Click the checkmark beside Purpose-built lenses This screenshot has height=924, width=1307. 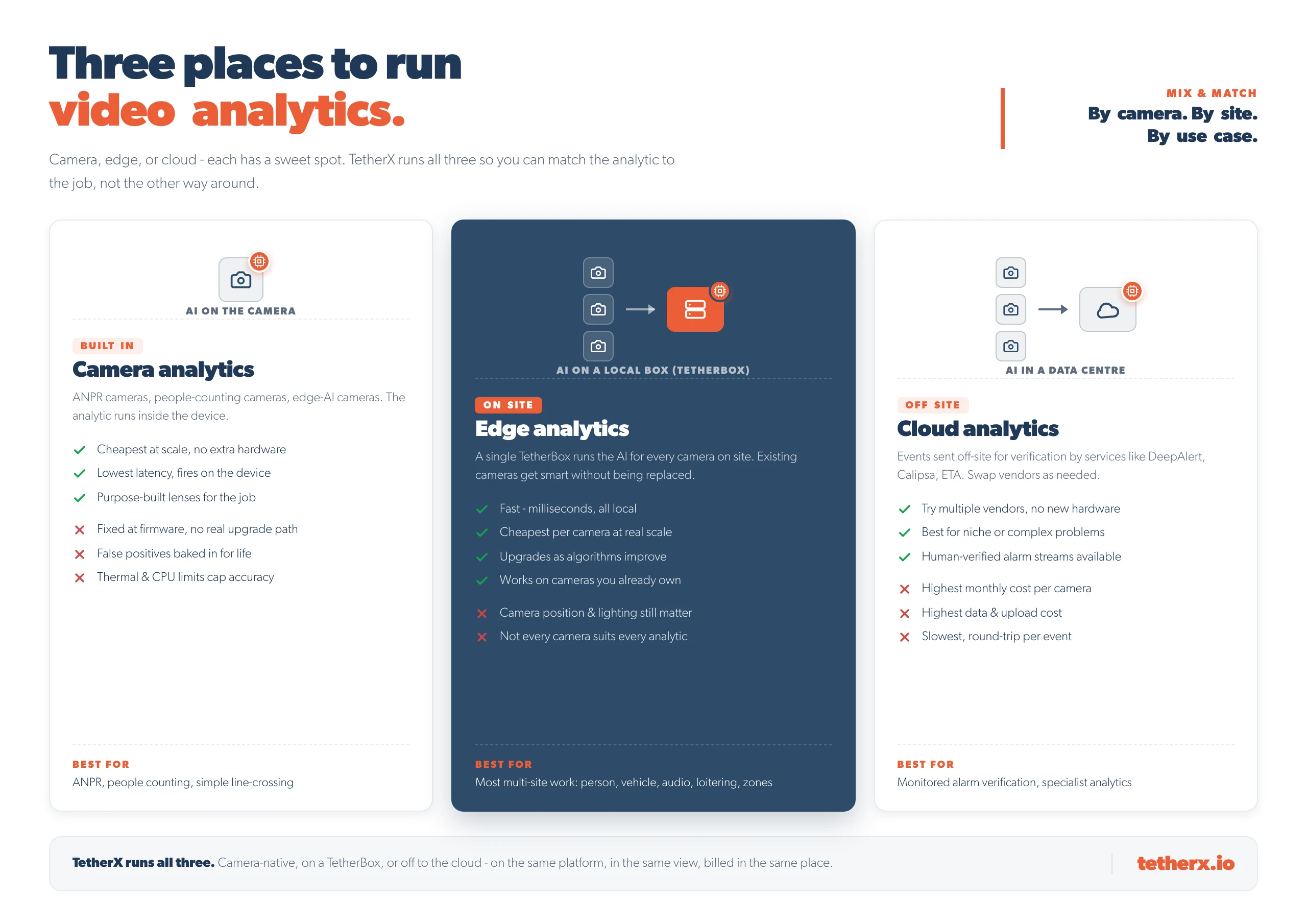(x=80, y=498)
